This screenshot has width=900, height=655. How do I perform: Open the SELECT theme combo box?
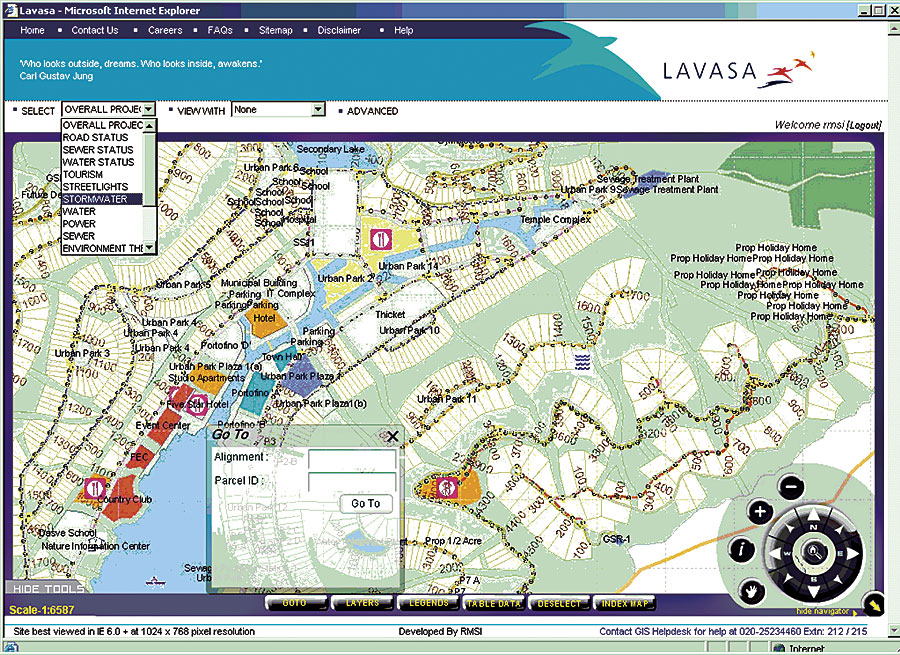(x=108, y=109)
